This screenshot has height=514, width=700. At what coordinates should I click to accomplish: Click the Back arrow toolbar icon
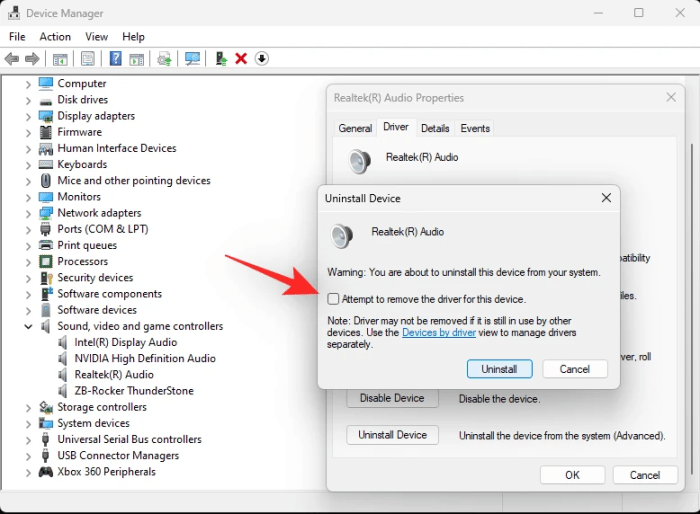(12, 59)
